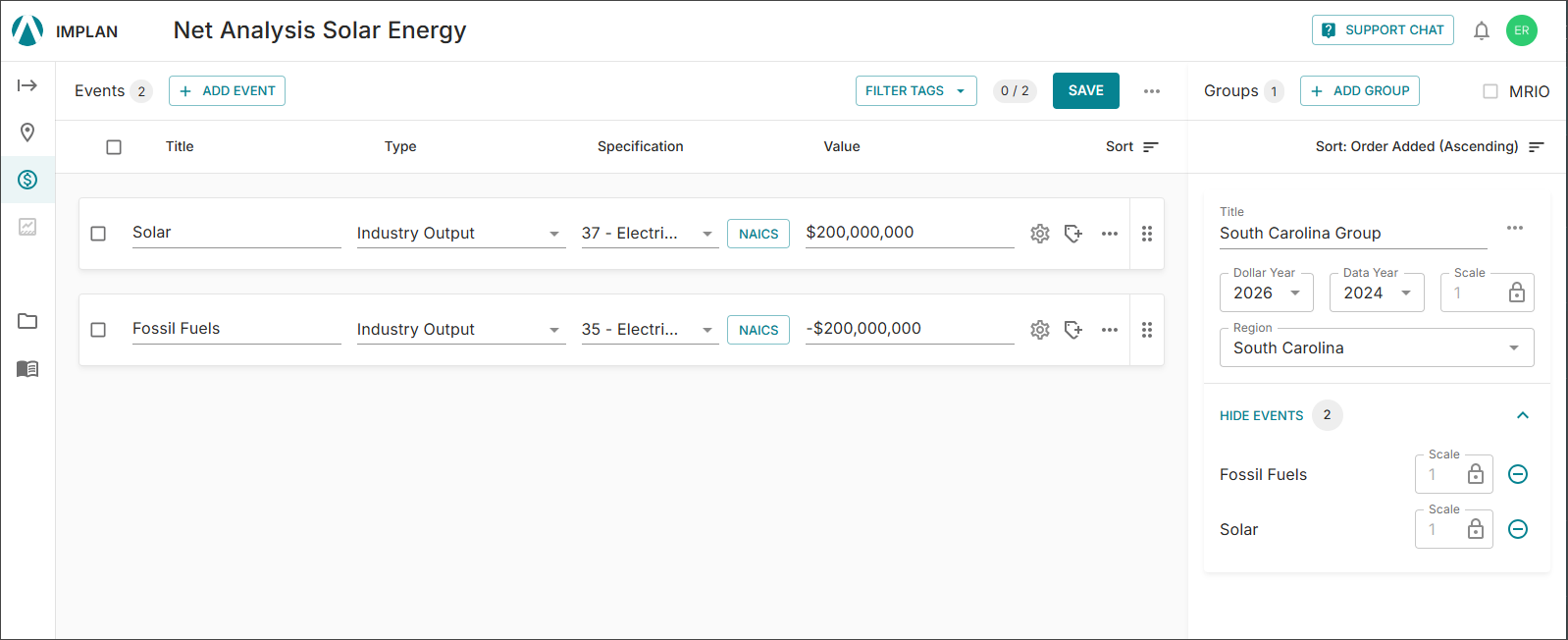Viewport: 1568px width, 640px height.
Task: Enable the MRIO checkbox
Action: click(1490, 91)
